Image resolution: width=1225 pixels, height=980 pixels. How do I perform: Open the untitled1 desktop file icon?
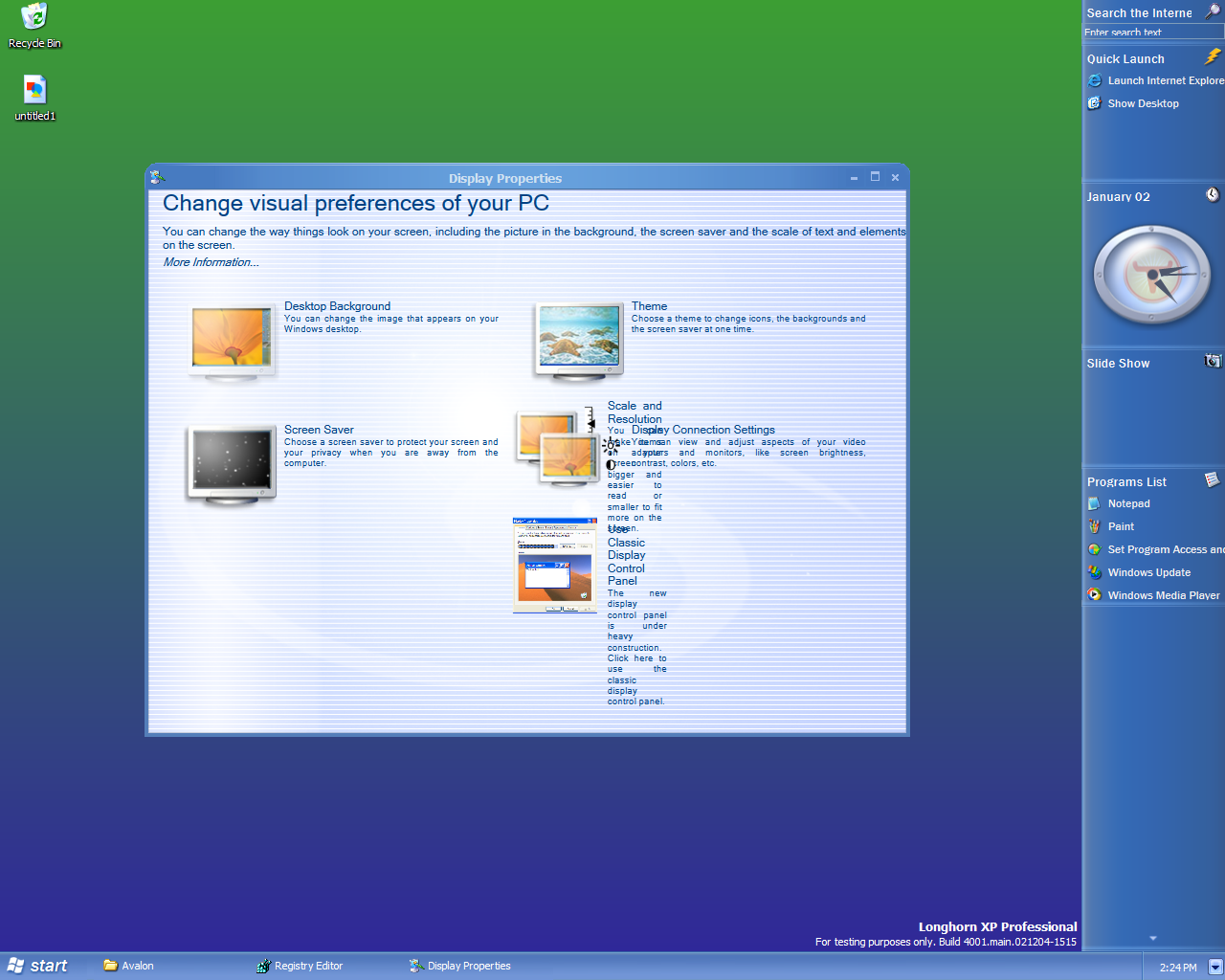[x=34, y=91]
